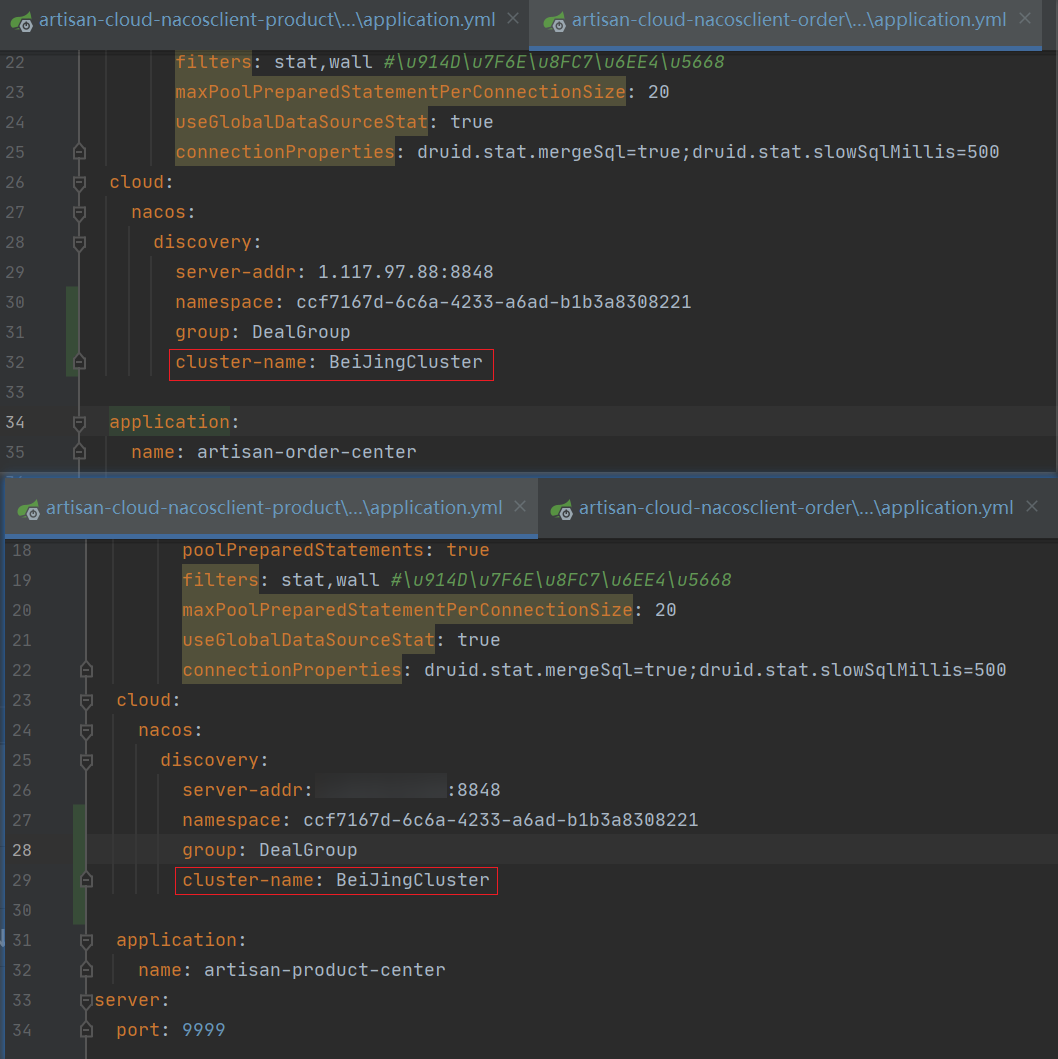Viewport: 1058px width, 1059px height.
Task: Click server-addr value 1.117.97.88:8848
Action: [x=405, y=272]
